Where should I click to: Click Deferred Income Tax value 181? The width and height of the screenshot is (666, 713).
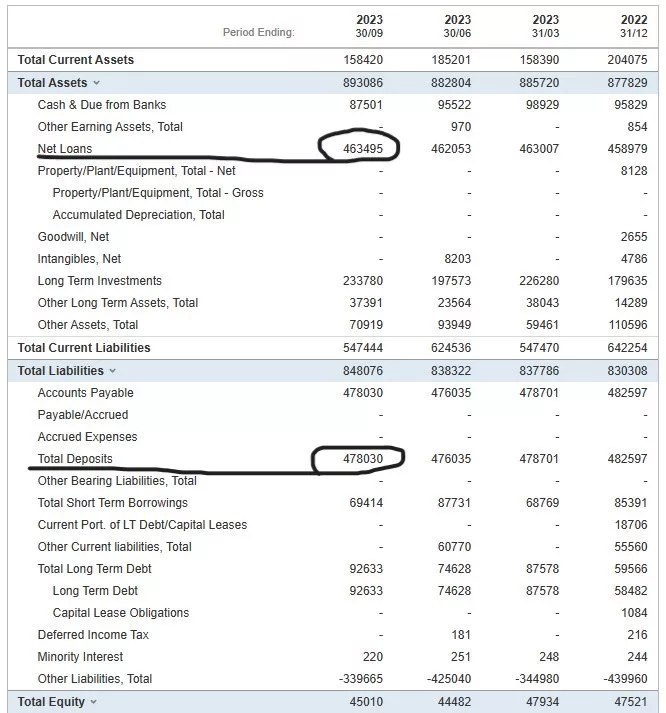click(x=461, y=634)
